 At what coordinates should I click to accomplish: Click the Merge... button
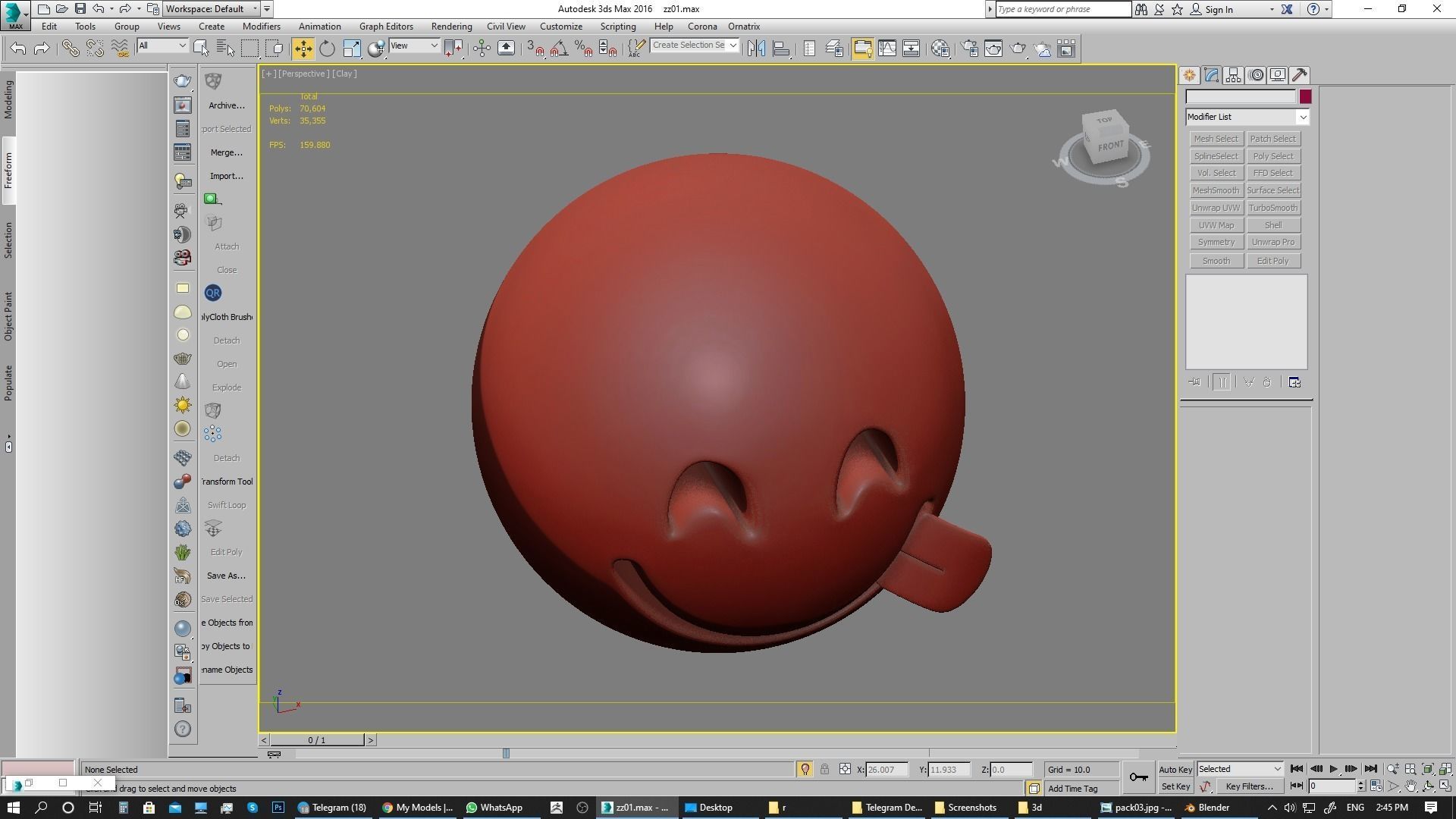point(227,152)
